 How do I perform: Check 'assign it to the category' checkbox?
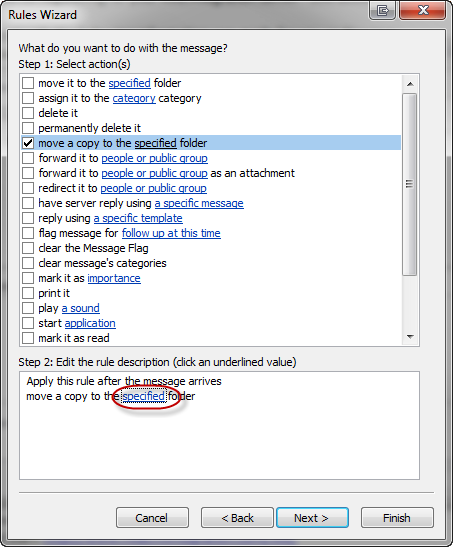point(28,98)
